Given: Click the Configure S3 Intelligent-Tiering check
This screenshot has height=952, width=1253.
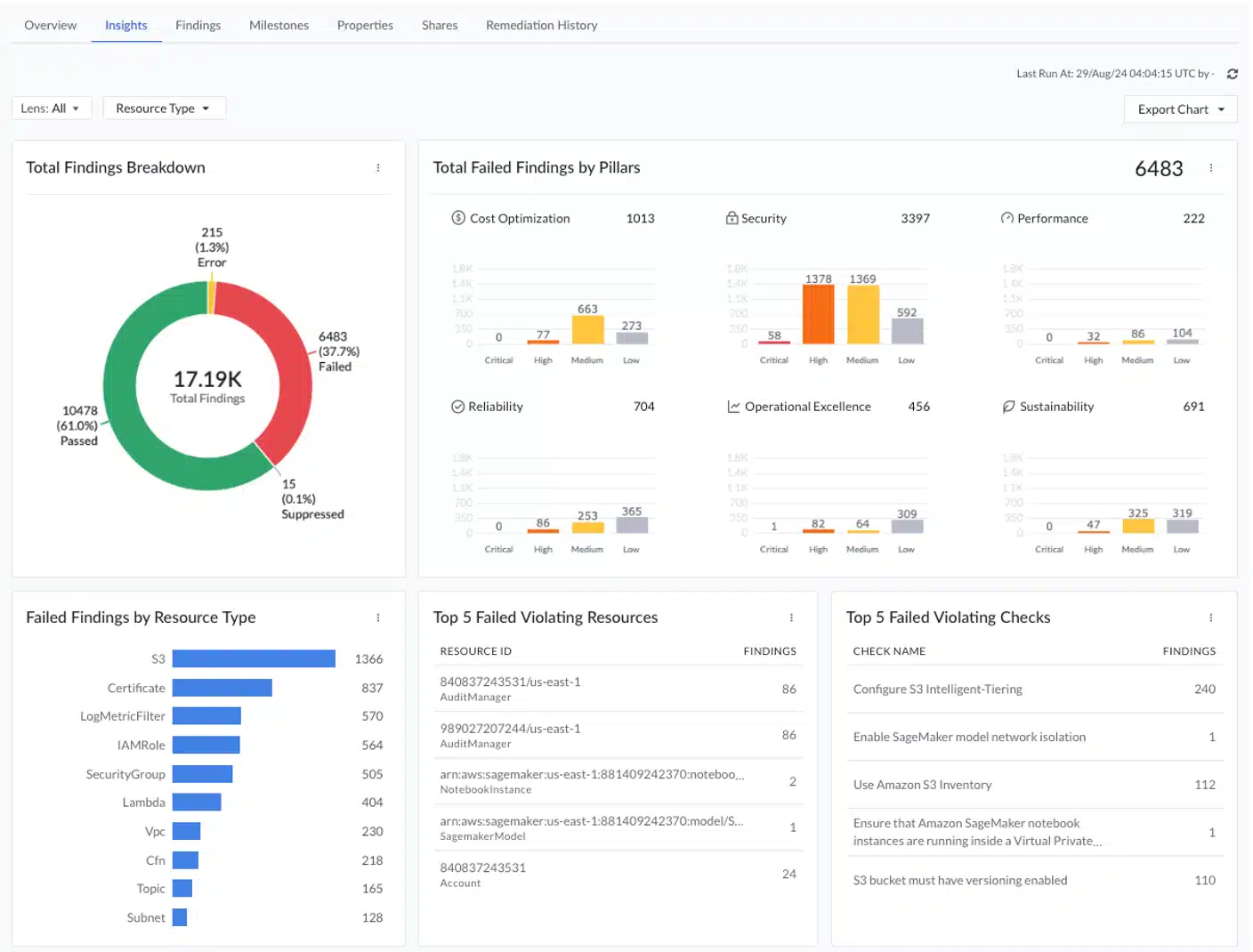Looking at the screenshot, I should [937, 690].
